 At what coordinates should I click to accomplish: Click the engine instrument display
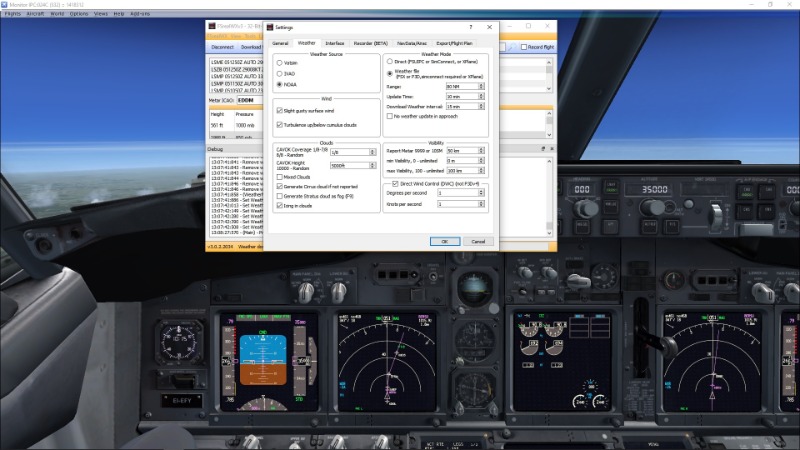pos(562,361)
